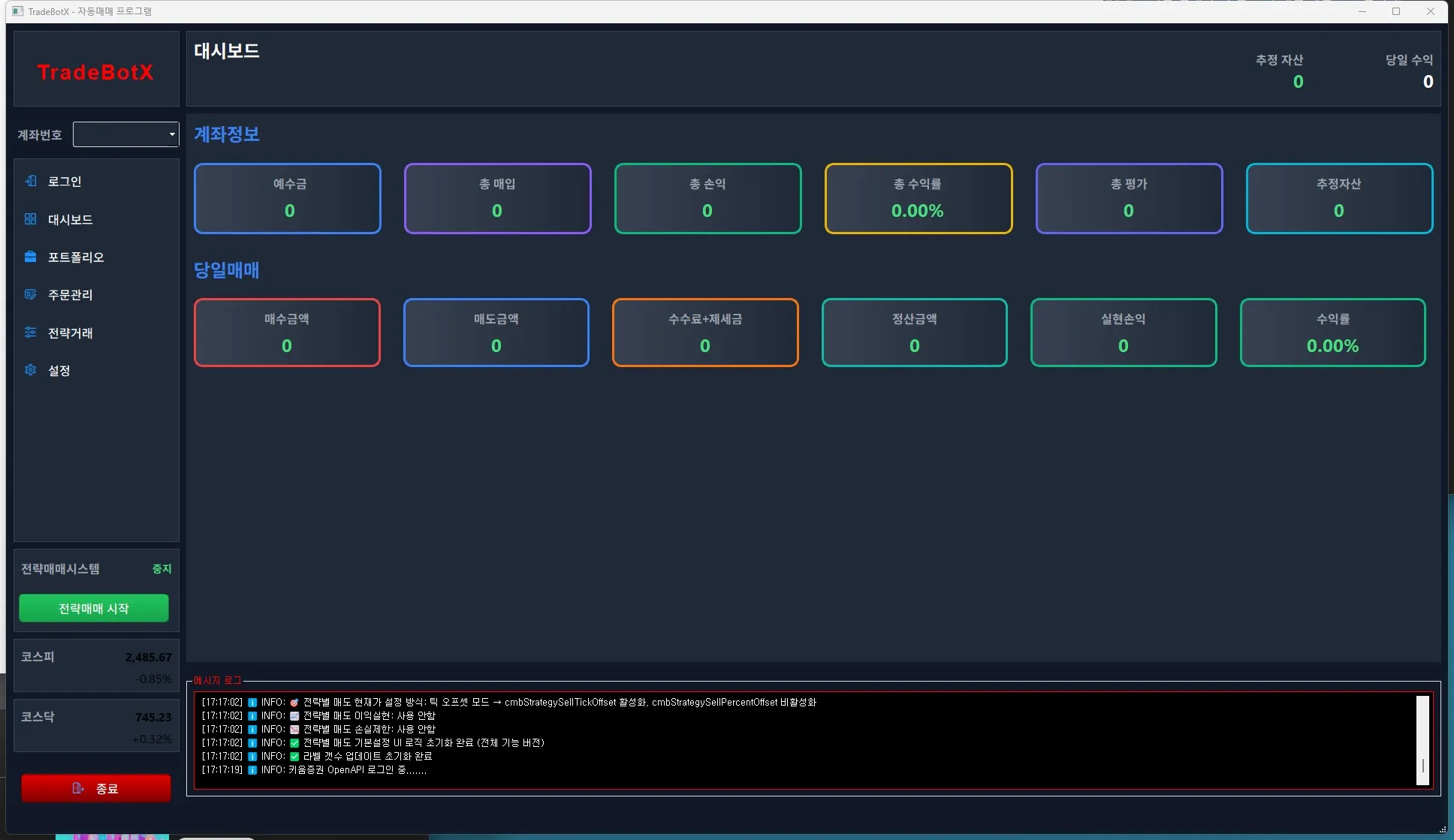Click the message log scrollbar

(x=1422, y=740)
